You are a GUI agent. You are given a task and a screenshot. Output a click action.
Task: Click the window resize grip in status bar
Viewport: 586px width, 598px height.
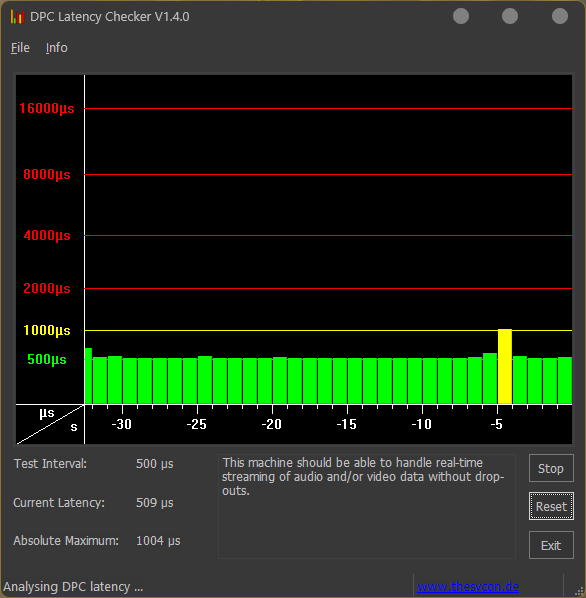coord(579,591)
